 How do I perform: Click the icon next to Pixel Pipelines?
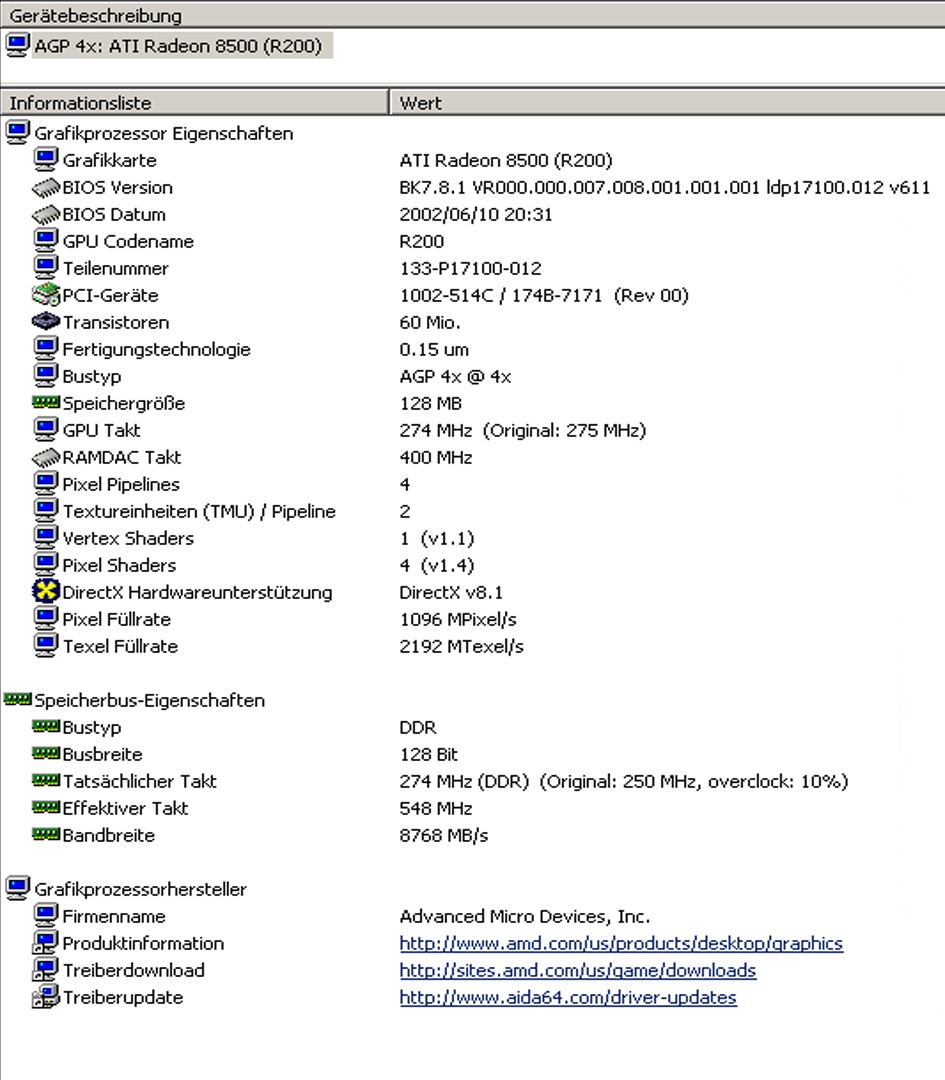point(45,484)
